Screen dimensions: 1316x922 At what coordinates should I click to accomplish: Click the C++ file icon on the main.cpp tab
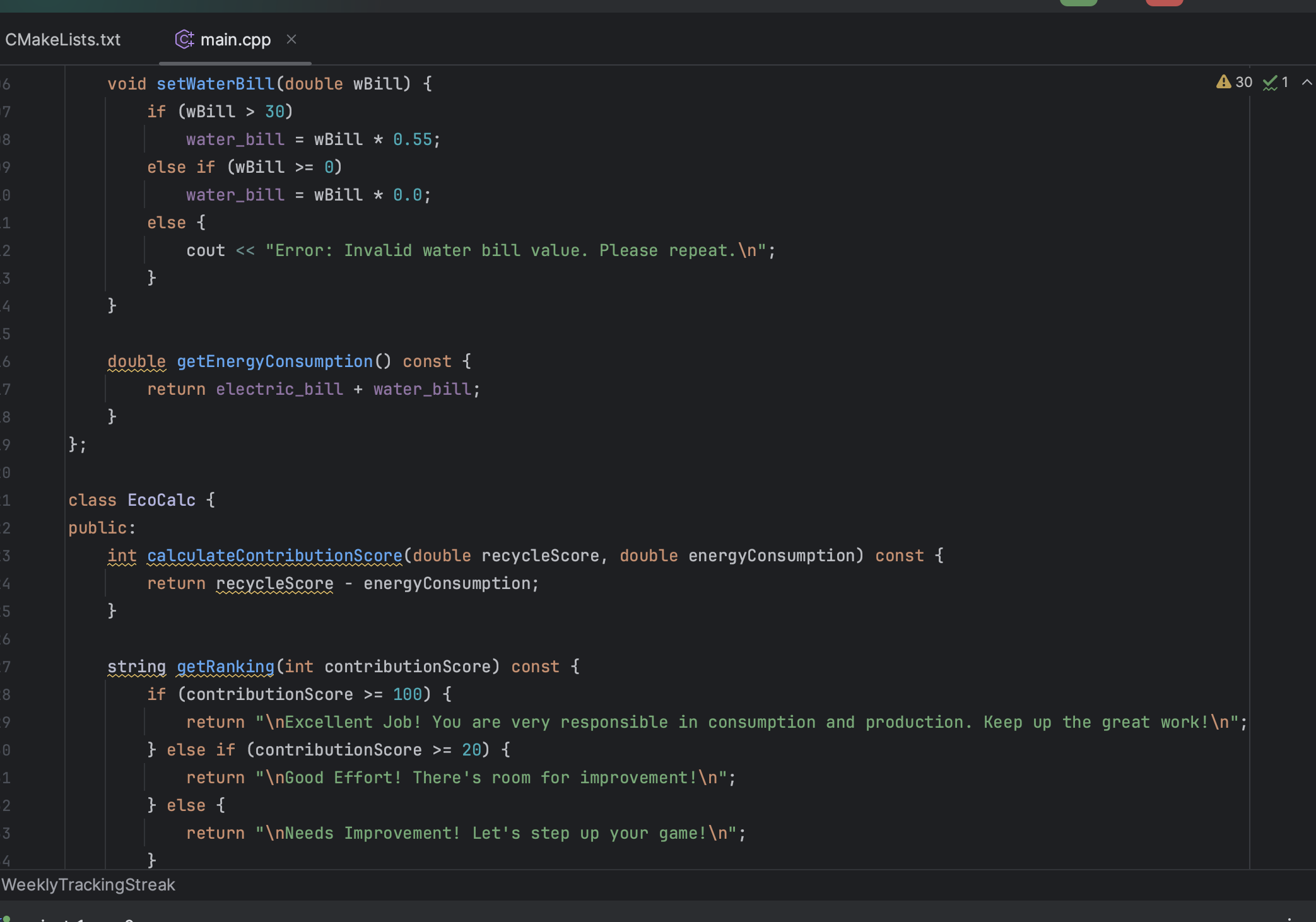[x=183, y=39]
